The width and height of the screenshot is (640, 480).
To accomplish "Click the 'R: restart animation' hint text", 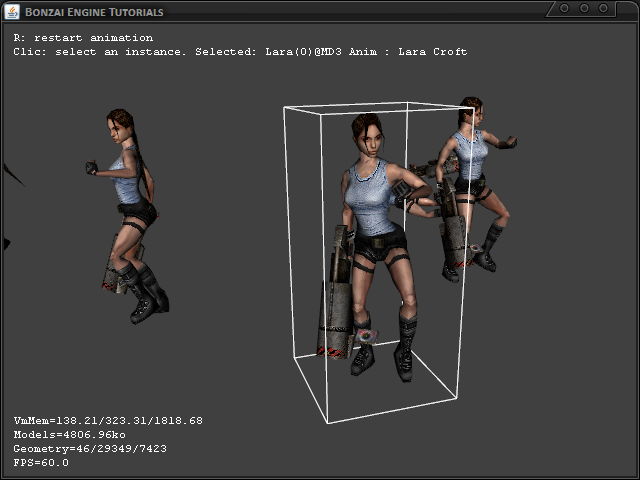I will coord(83,38).
